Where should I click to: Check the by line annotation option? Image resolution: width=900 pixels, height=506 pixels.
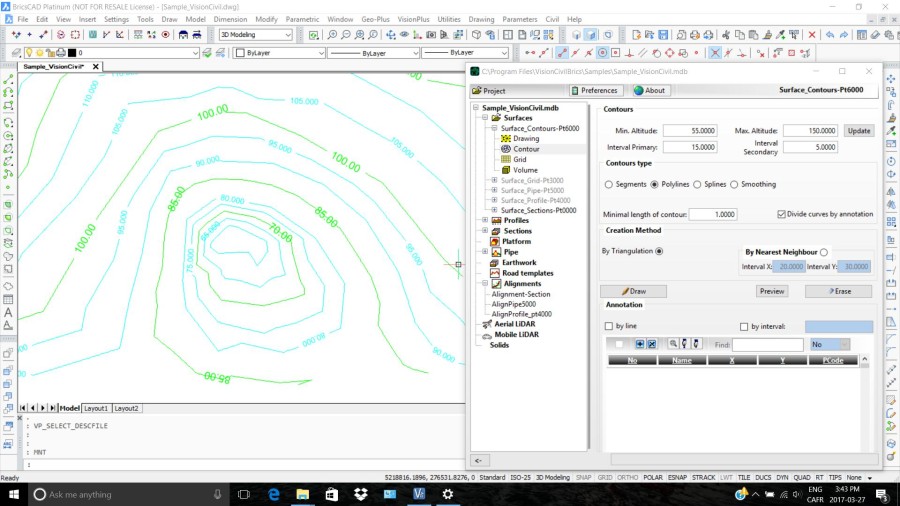609,326
